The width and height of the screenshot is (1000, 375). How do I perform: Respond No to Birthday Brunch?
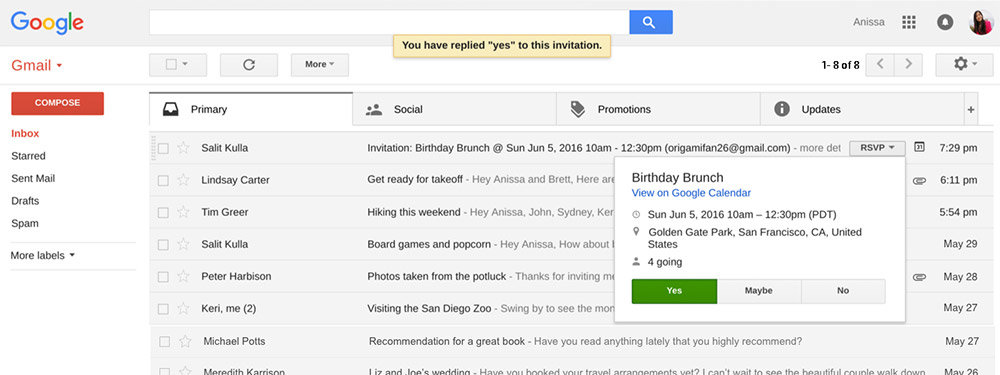(x=843, y=291)
